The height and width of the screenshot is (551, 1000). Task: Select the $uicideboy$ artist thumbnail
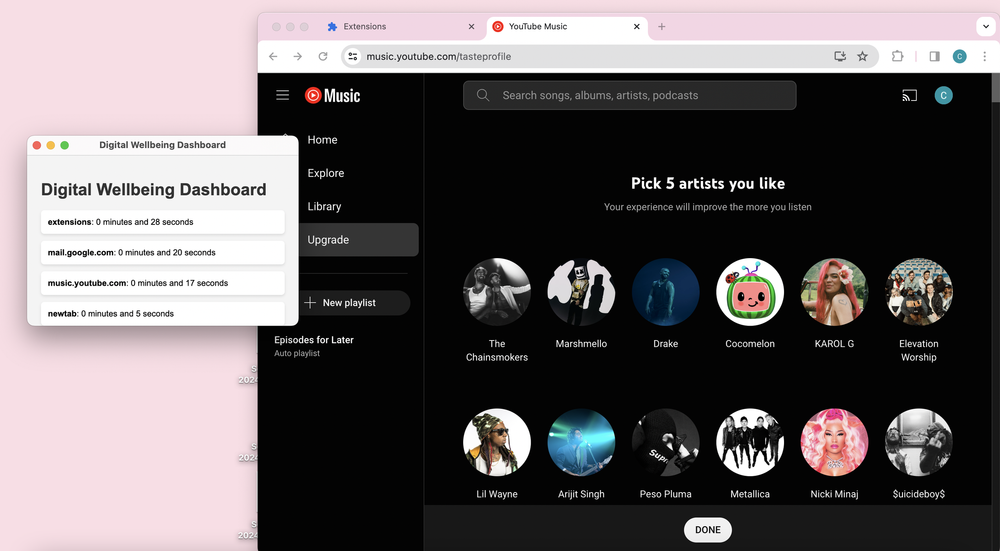(x=918, y=443)
